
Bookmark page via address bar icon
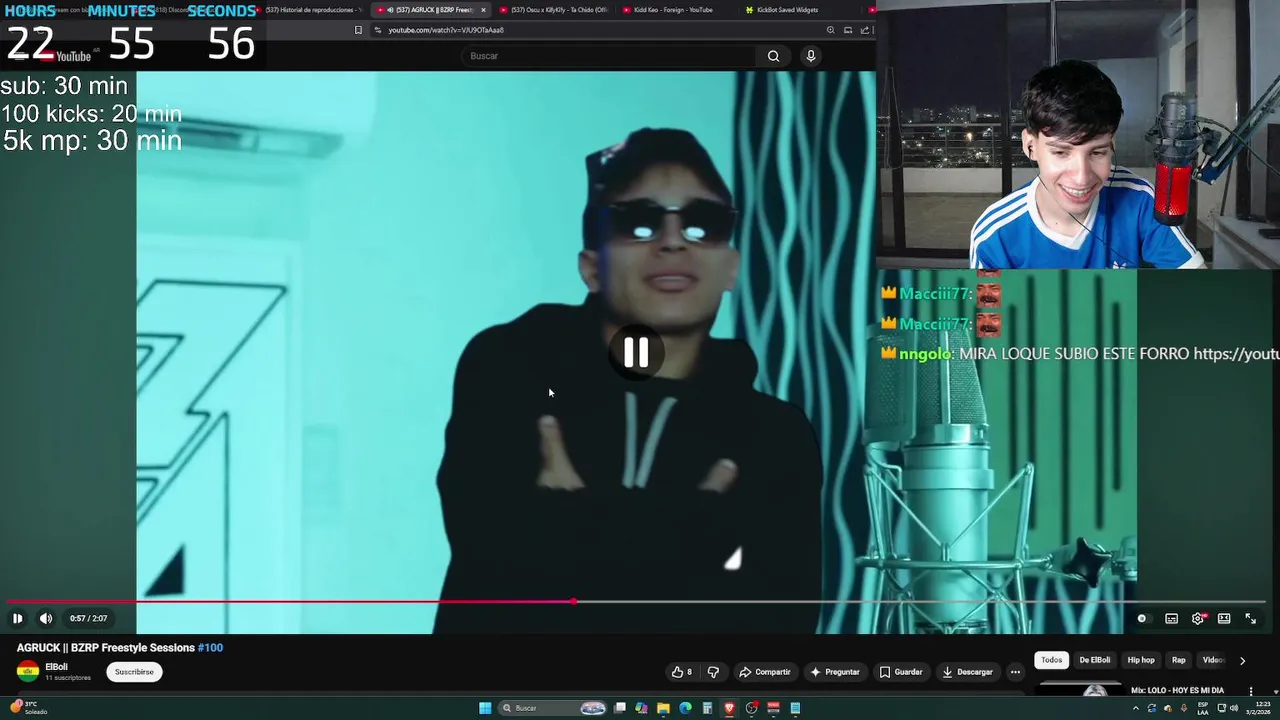click(358, 30)
